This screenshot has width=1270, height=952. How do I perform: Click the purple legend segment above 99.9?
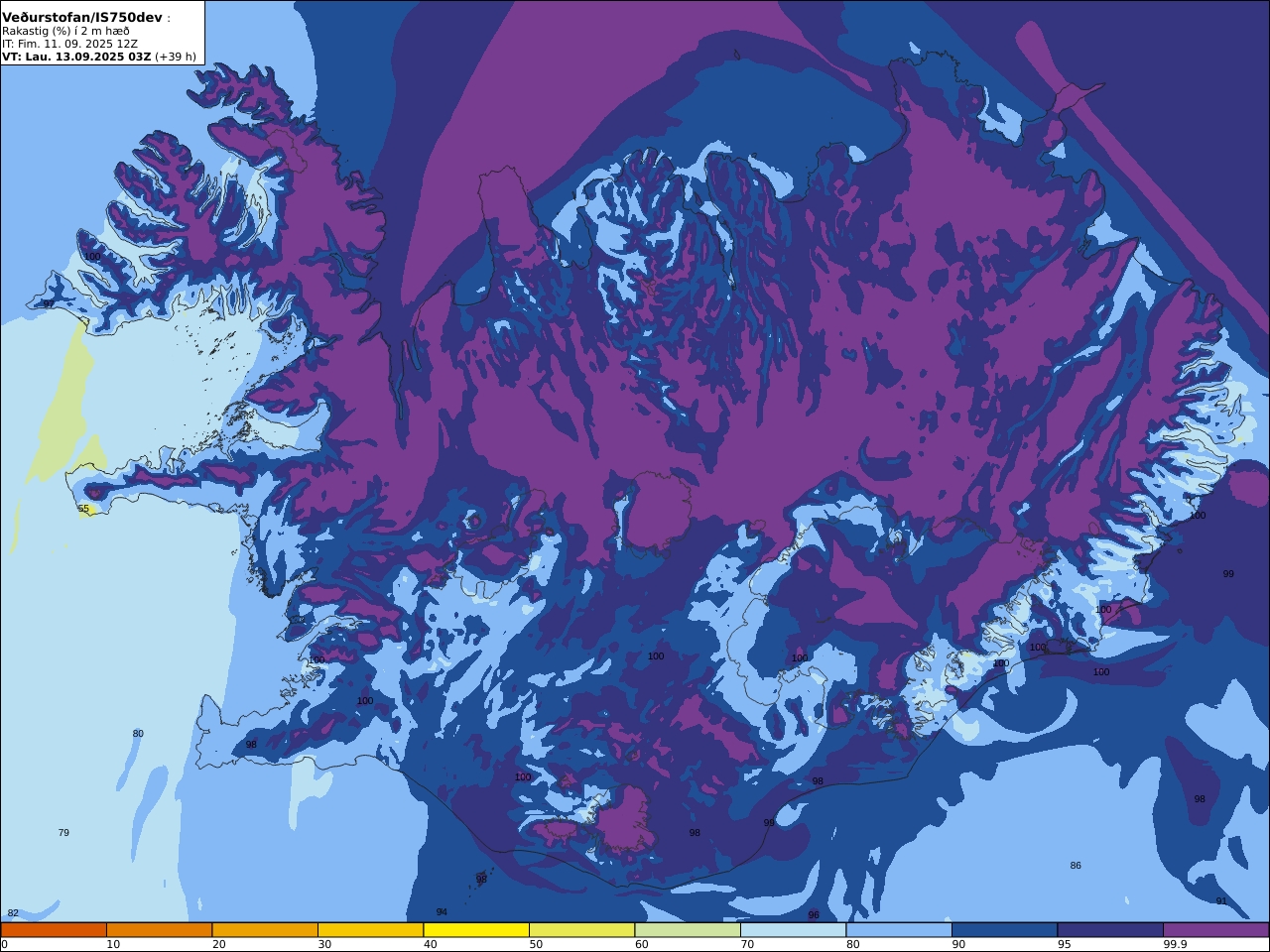tap(1215, 930)
